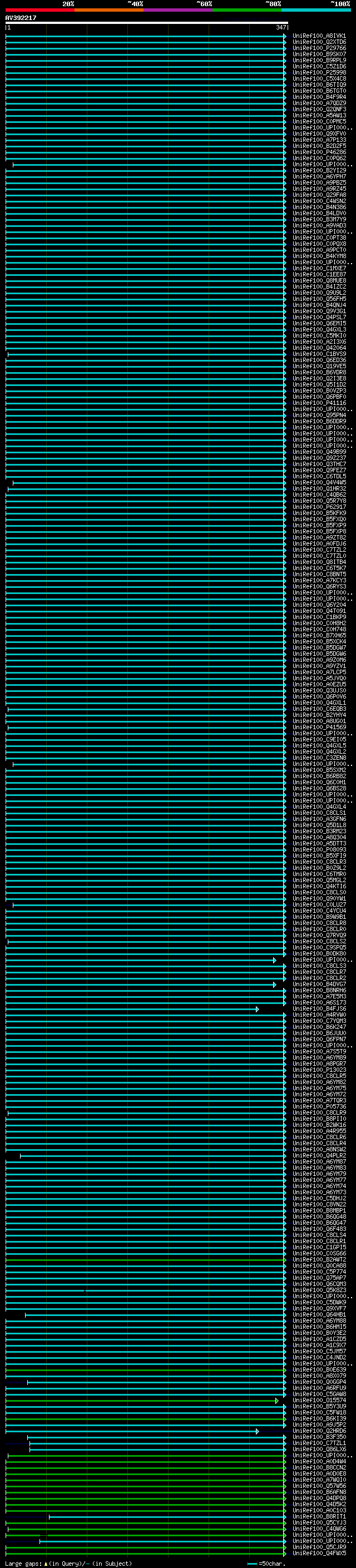Click the cyan ~100% identity legend segment
Viewport: 356px width, 1568px height.
click(316, 11)
